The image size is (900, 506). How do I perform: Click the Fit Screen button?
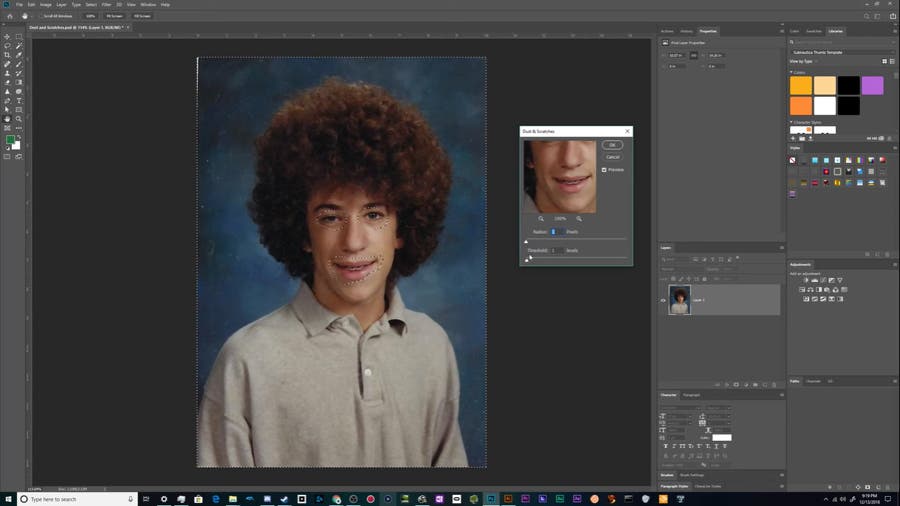114,16
